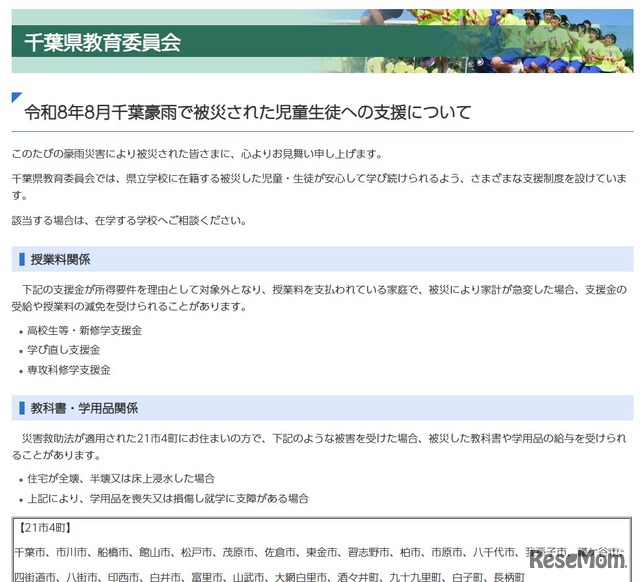Click the 高校生等・新修学支援金 list item
640x582 pixels.
(84, 330)
